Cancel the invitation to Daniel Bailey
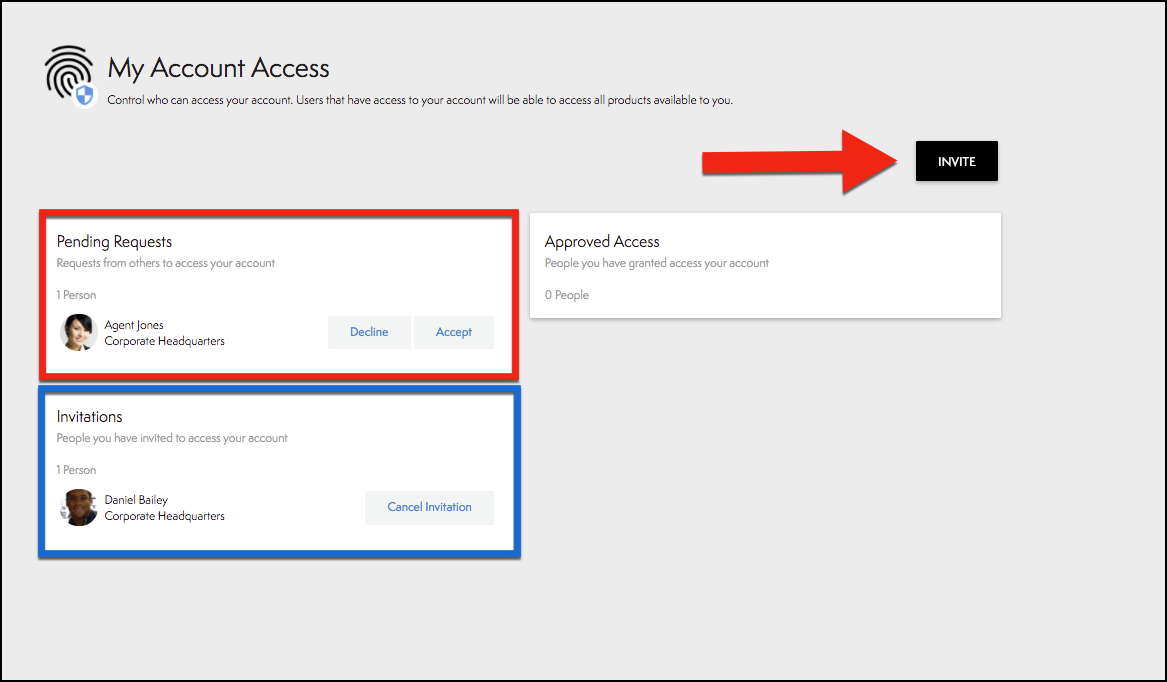 click(x=429, y=507)
